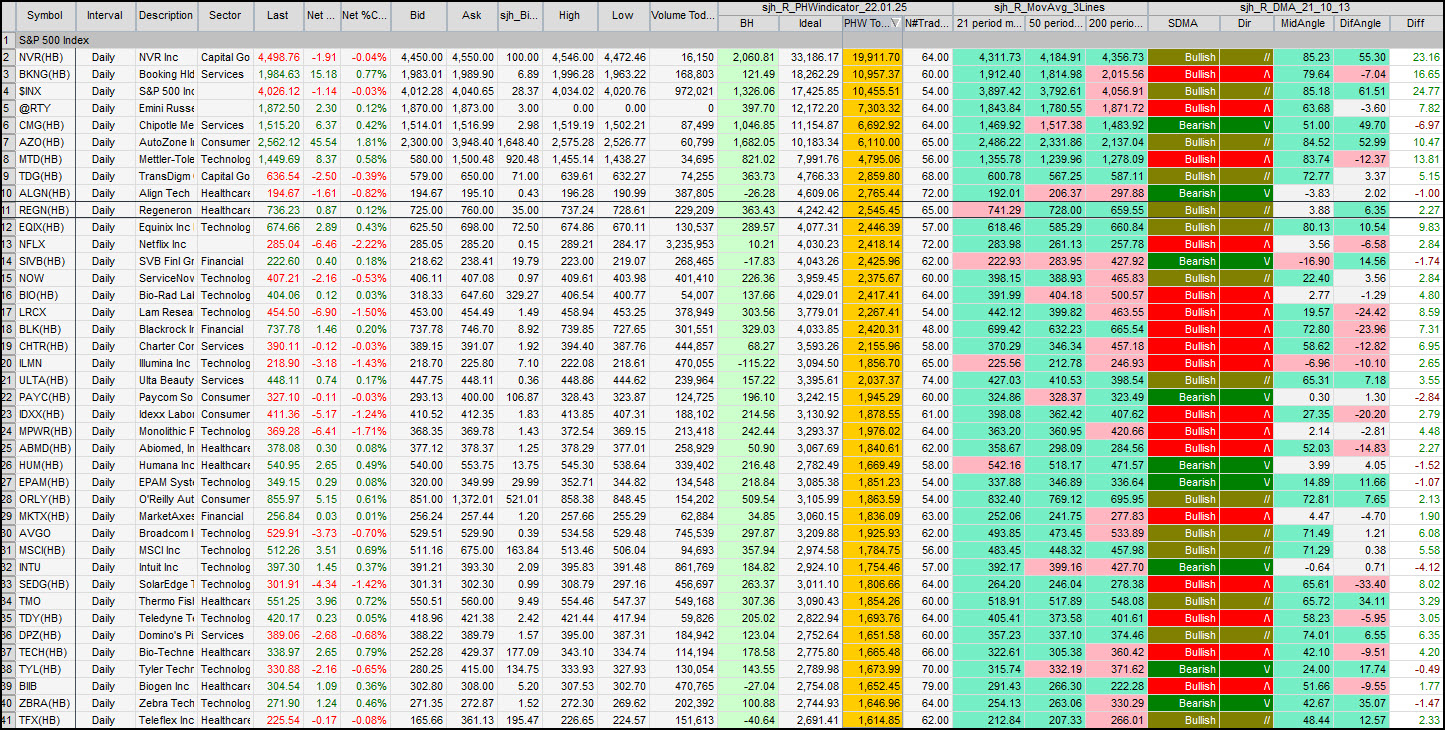Click the Capital Go sector cell for TDG(HB)
The width and height of the screenshot is (1445, 730).
(x=226, y=176)
